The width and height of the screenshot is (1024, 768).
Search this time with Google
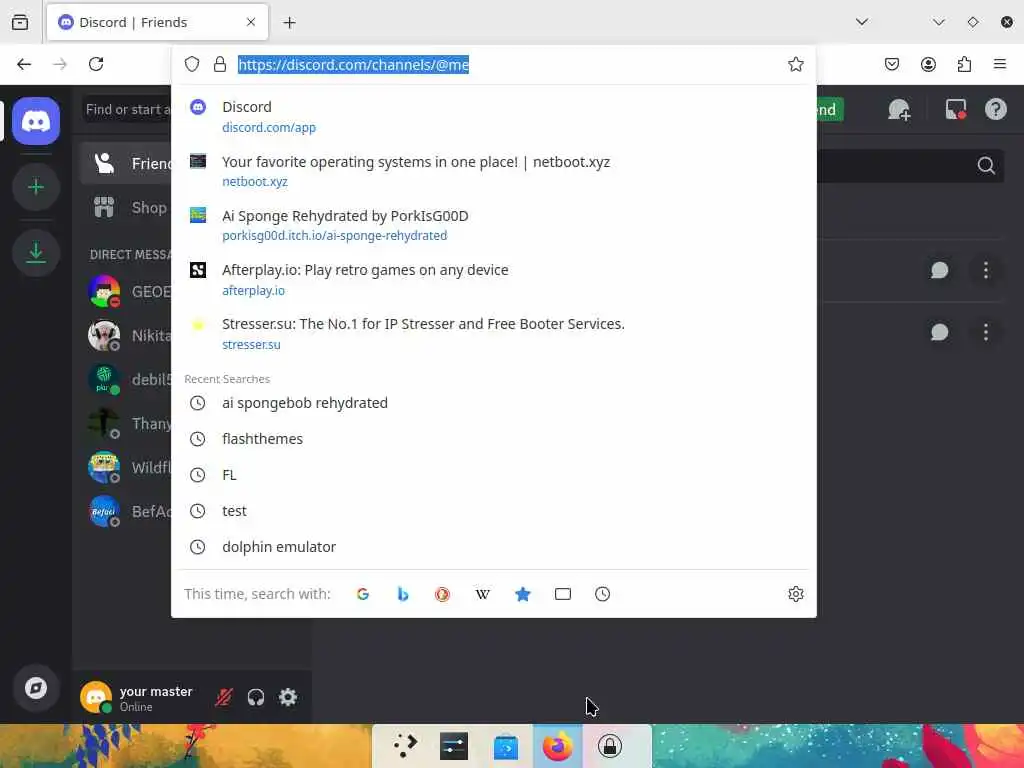pyautogui.click(x=363, y=594)
